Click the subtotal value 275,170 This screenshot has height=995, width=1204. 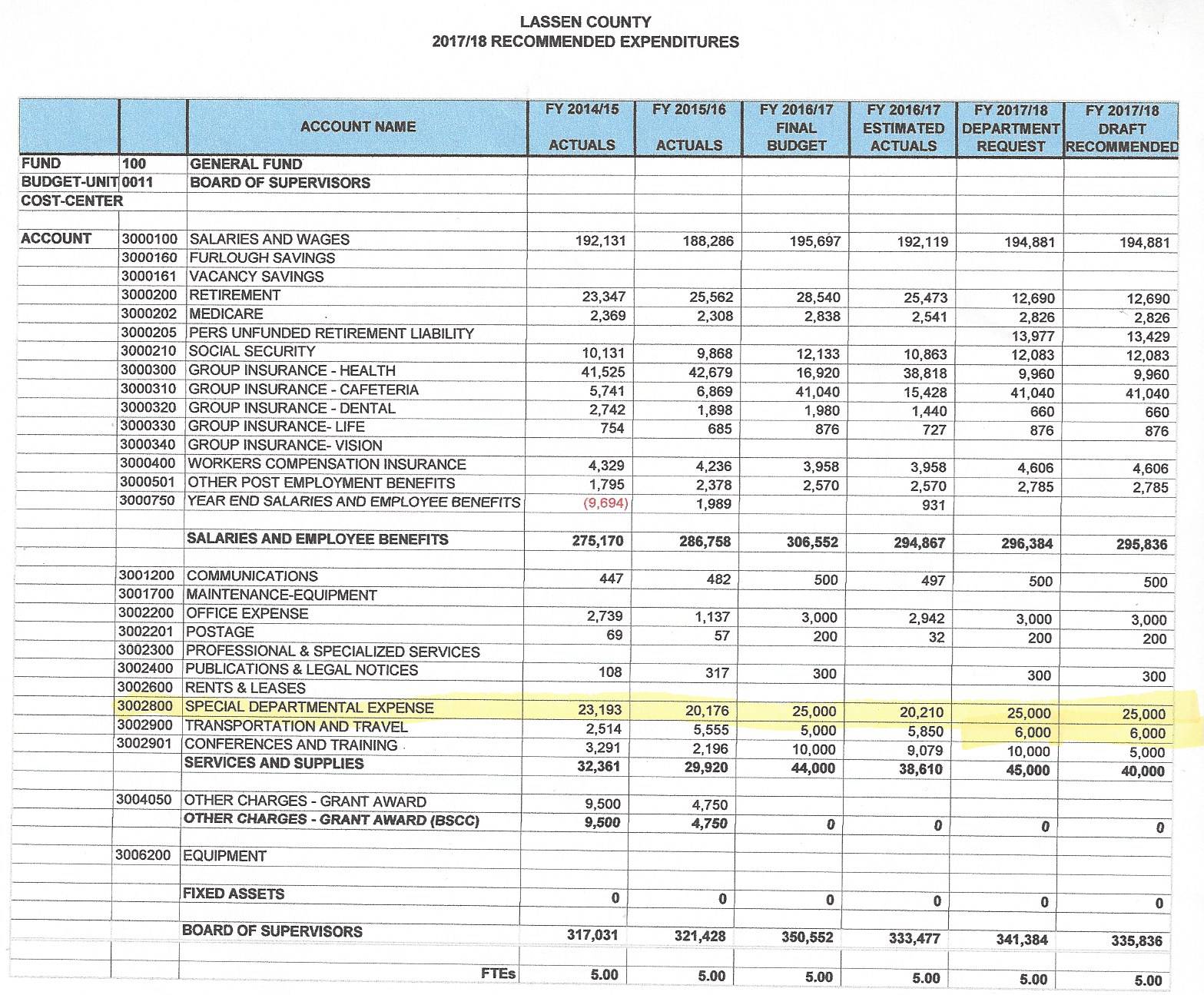pos(598,541)
